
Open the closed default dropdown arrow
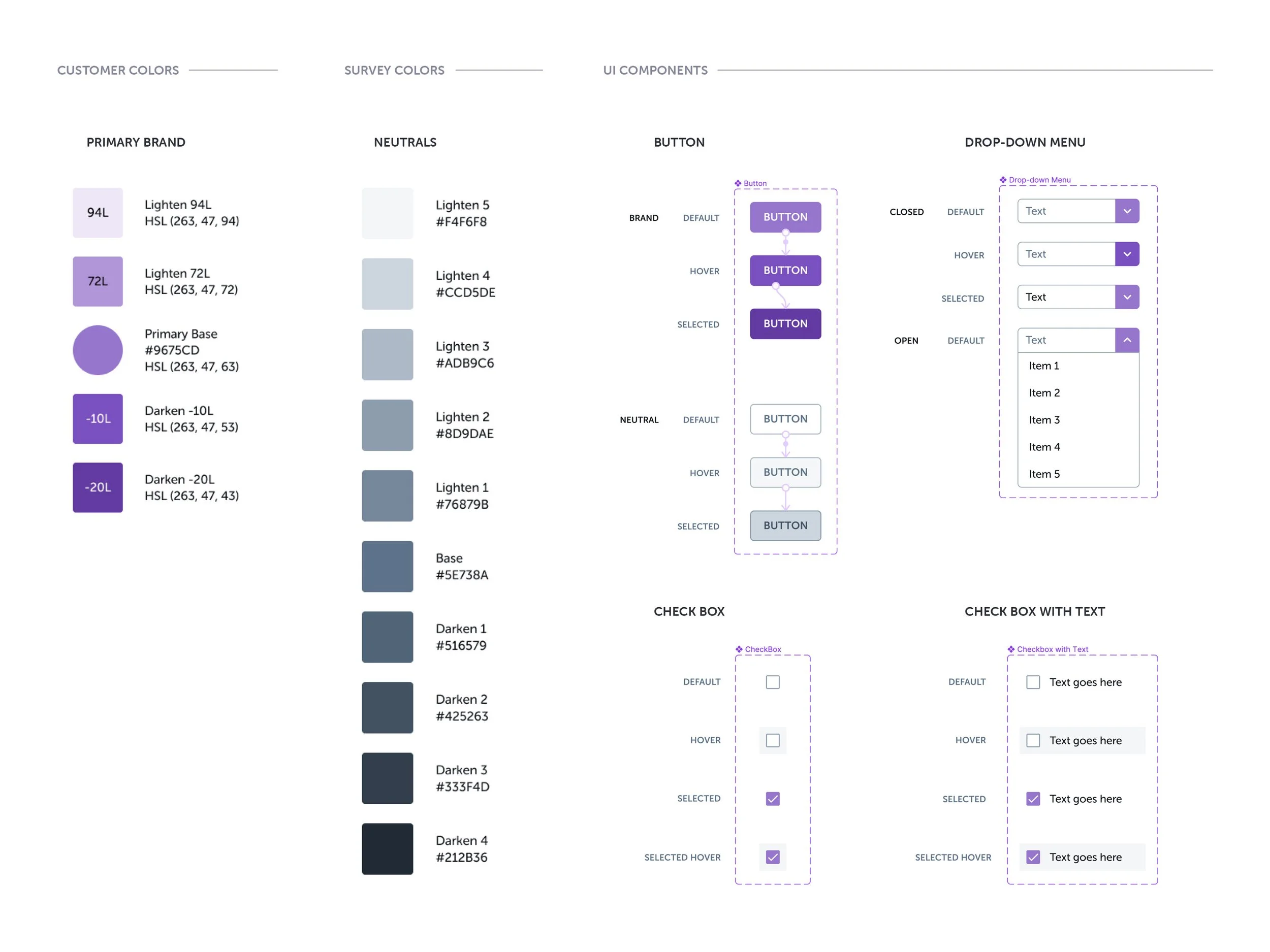click(x=1127, y=211)
